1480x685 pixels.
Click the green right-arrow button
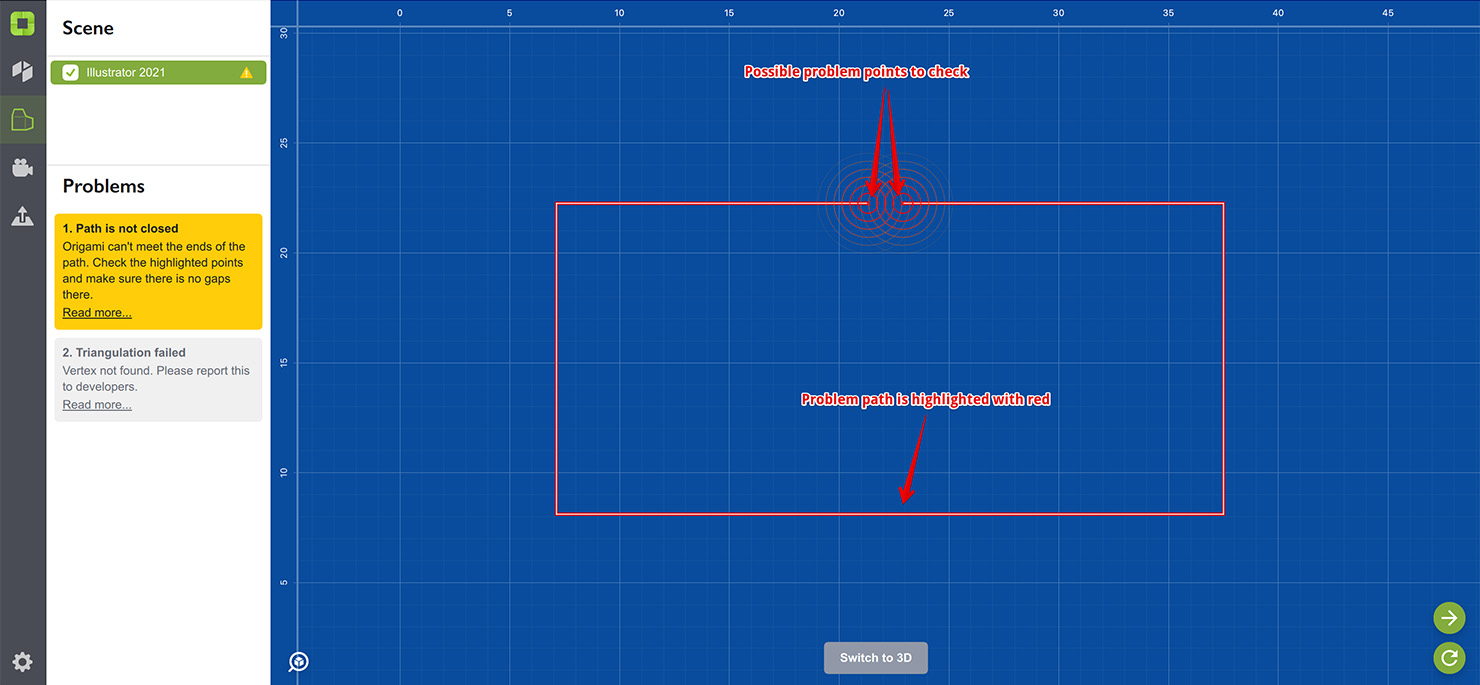[1449, 618]
